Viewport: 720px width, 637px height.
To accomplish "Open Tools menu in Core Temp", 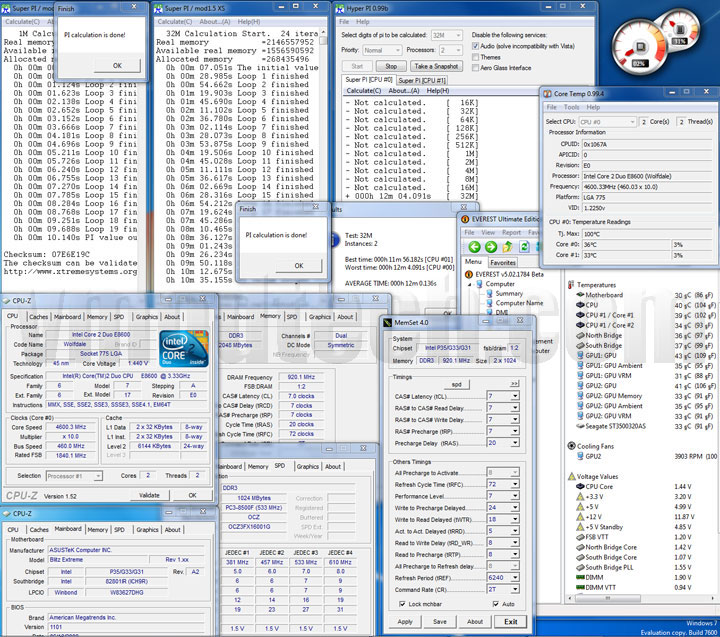I will tap(571, 107).
